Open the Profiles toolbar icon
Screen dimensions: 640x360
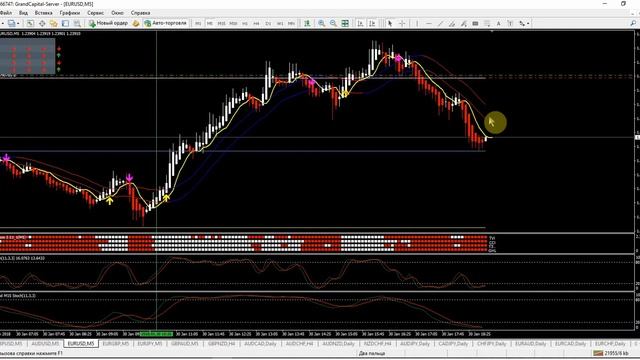click(x=11, y=23)
